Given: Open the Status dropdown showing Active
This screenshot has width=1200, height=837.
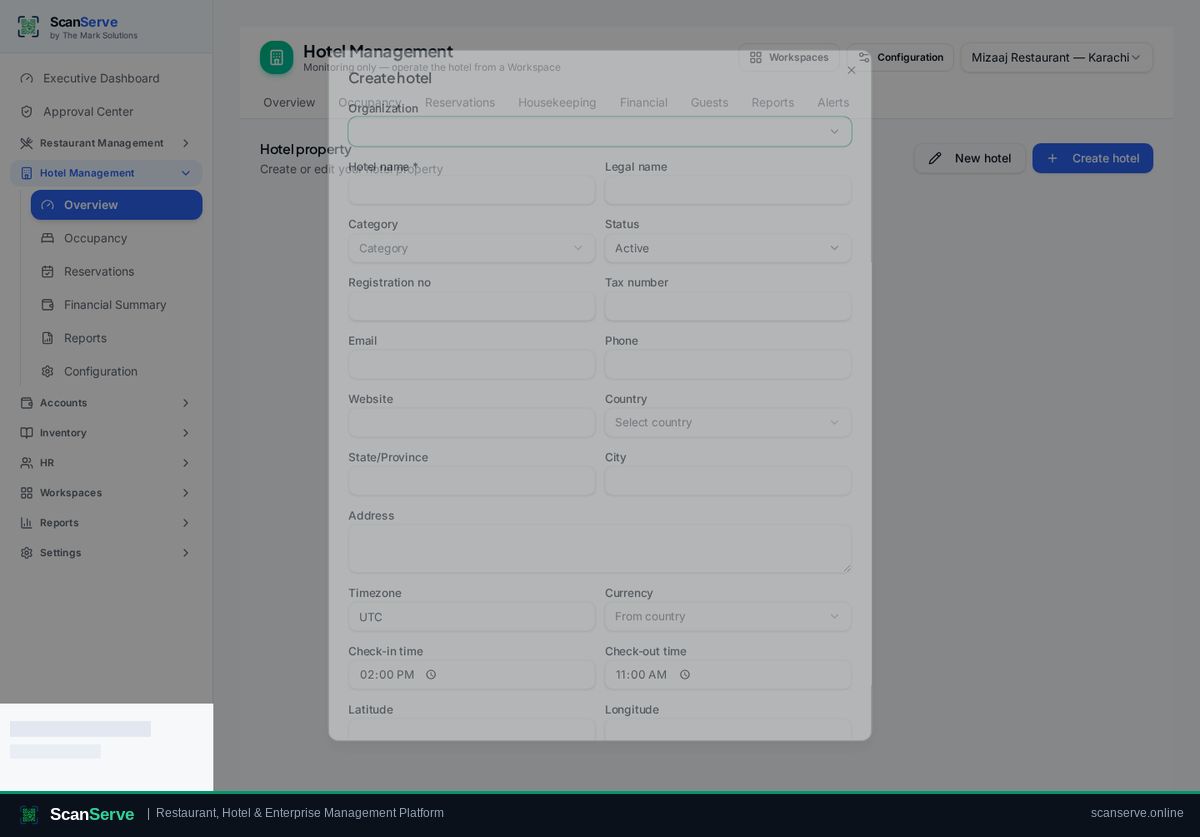Looking at the screenshot, I should 728,248.
